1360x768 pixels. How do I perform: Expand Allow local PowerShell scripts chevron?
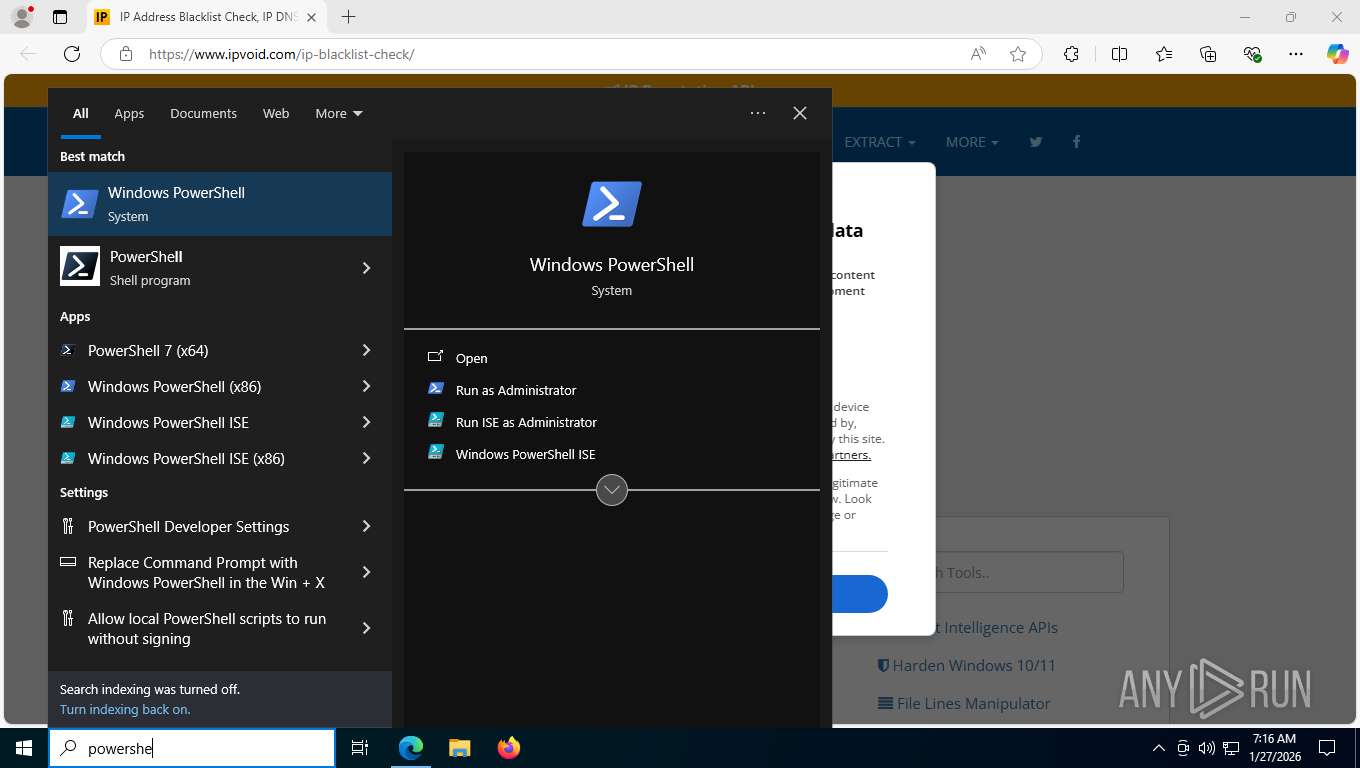coord(366,628)
